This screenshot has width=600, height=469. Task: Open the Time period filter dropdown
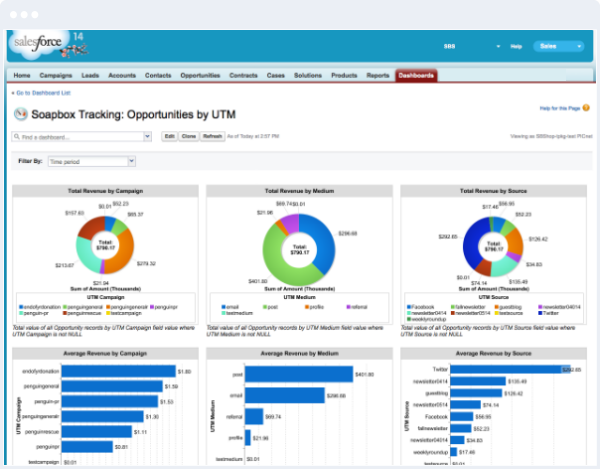point(92,161)
